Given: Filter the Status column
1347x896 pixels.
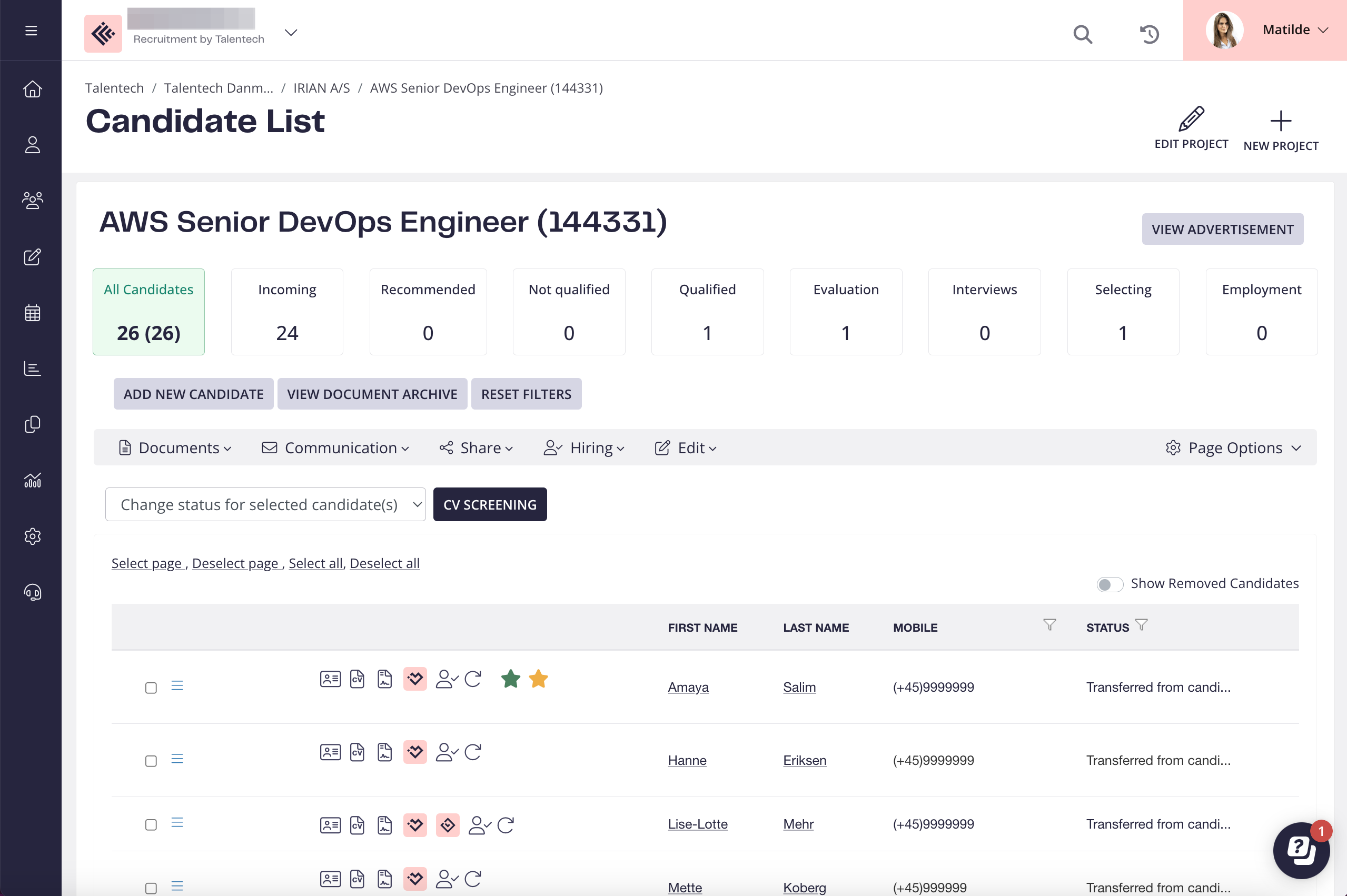Looking at the screenshot, I should click(x=1141, y=624).
